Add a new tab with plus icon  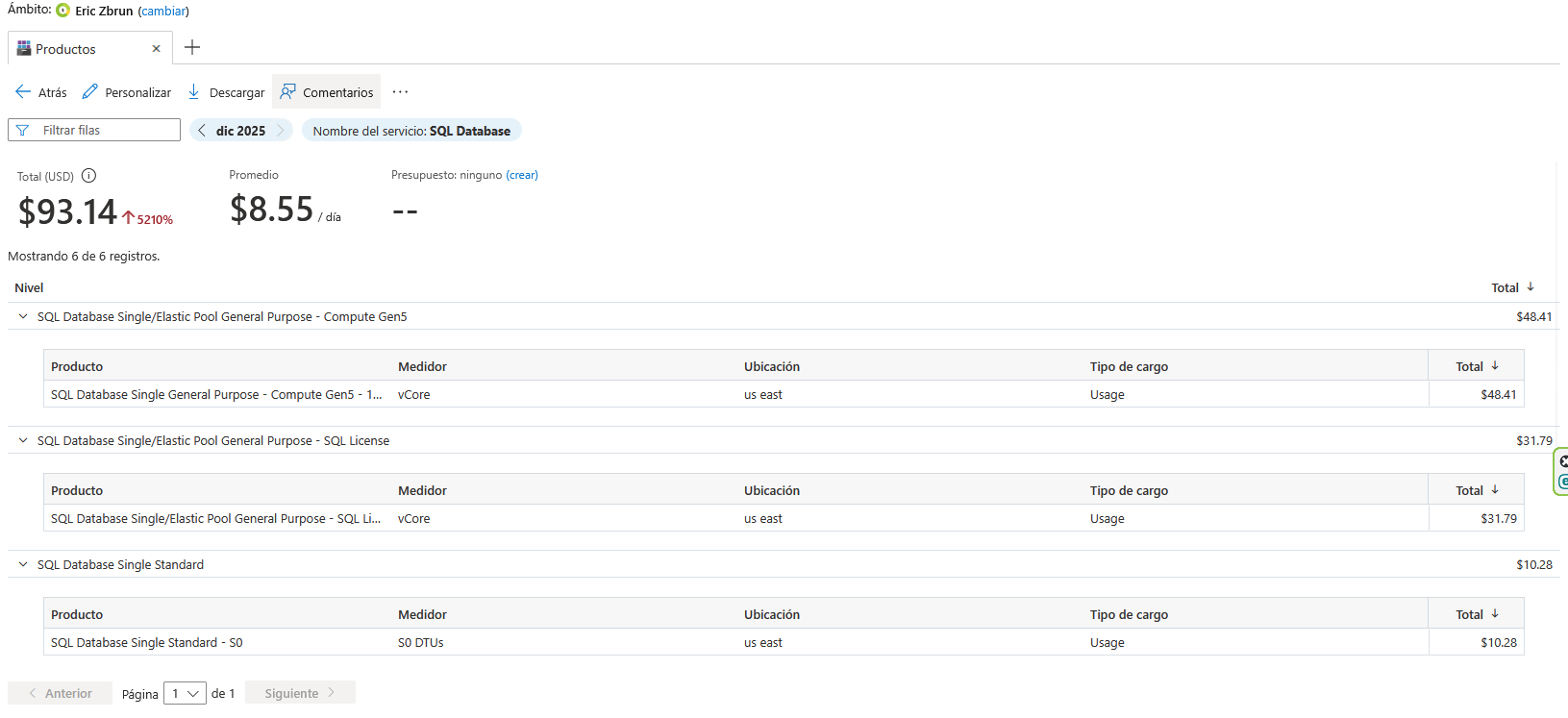tap(192, 48)
